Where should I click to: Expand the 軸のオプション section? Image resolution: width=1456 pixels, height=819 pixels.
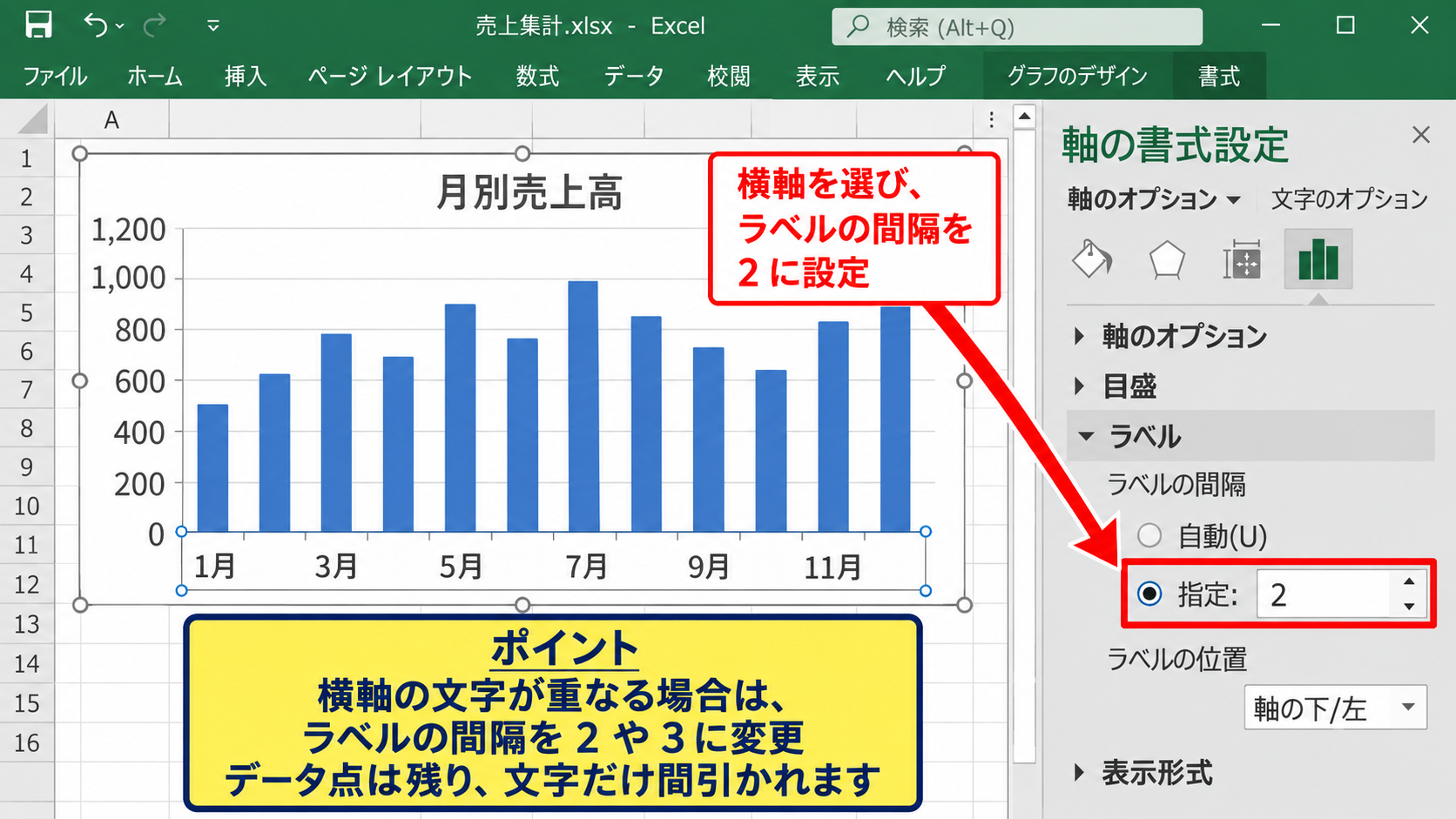coord(1171,336)
